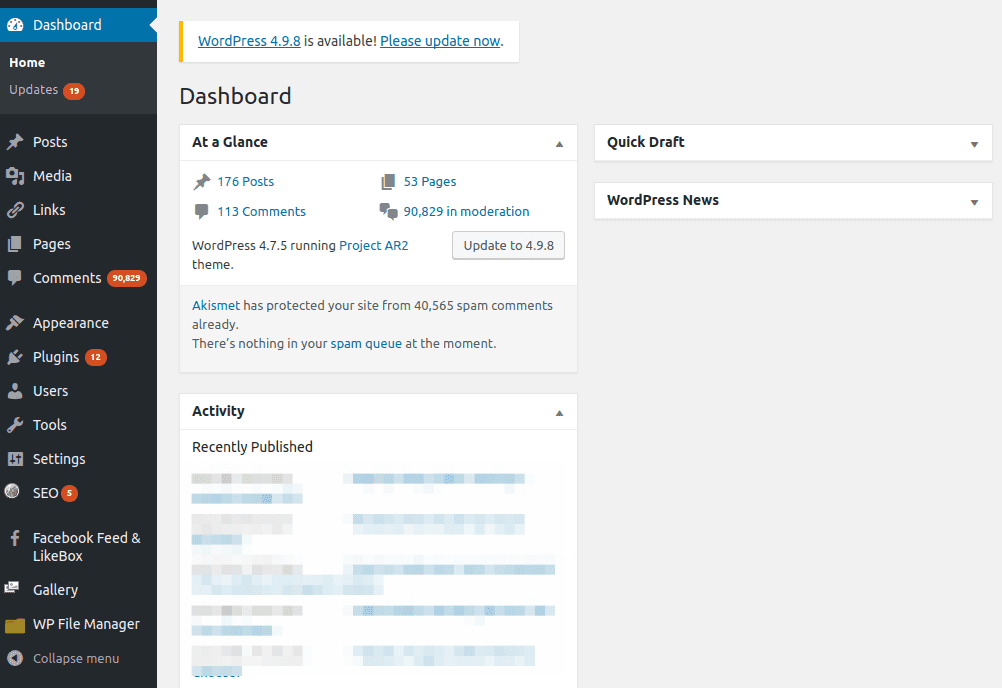Click the Appearance paintbrush icon
Image resolution: width=1002 pixels, height=688 pixels.
[15, 323]
